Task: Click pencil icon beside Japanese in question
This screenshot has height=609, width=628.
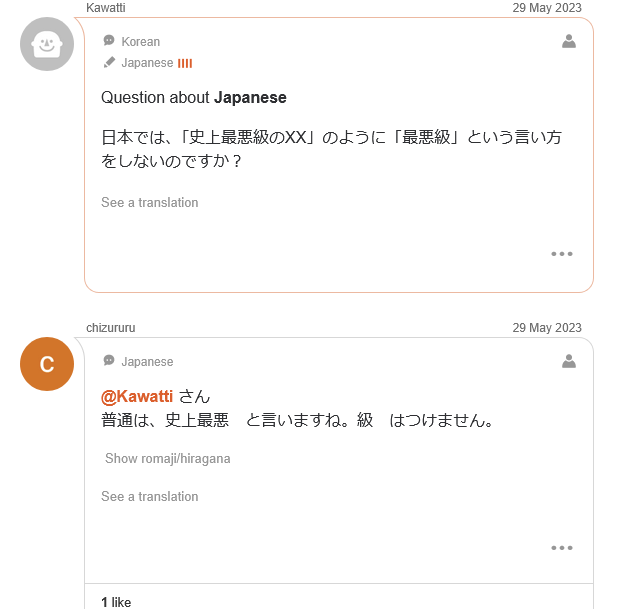Action: tap(109, 62)
